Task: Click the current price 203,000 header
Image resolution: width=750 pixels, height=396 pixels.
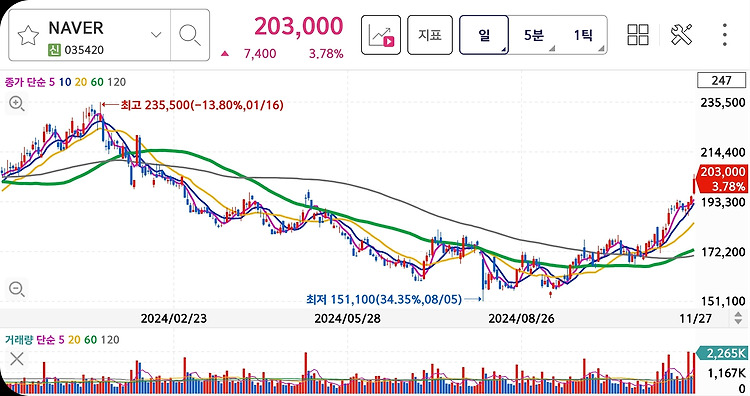Action: (x=298, y=26)
